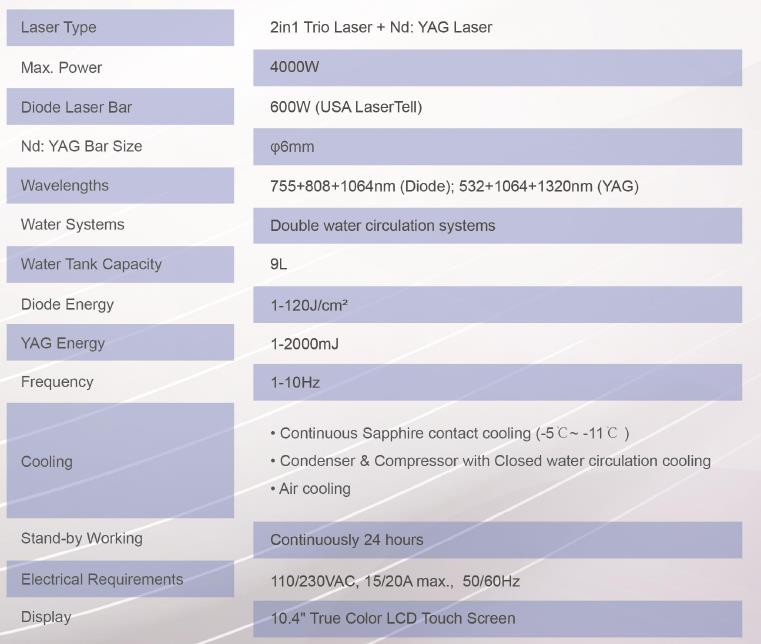Image resolution: width=761 pixels, height=644 pixels.
Task: Select the 1-2000mJ value text
Action: point(305,344)
